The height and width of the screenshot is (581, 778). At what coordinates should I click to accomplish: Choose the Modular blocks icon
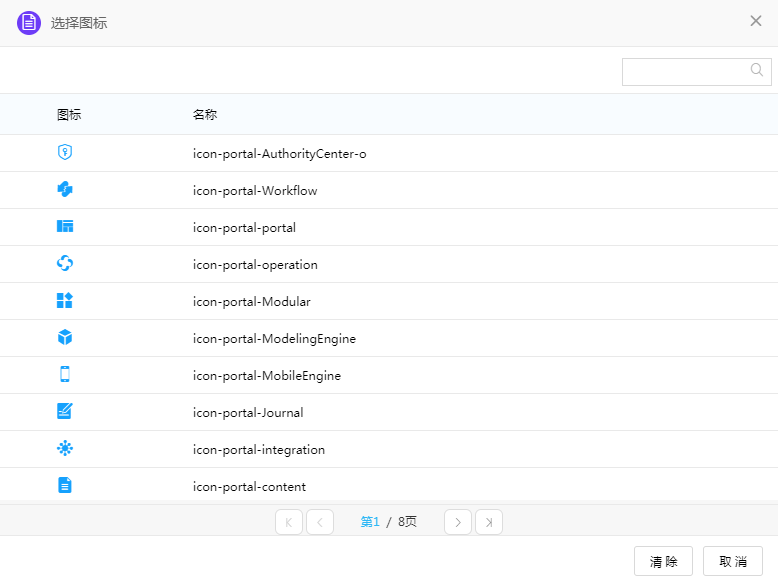pos(65,301)
